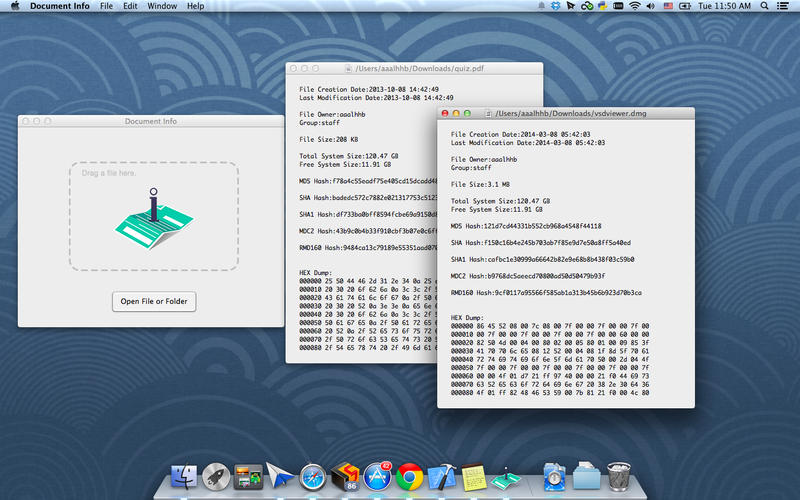Minimize the vsdviewer.dmg window with yellow button

tap(456, 113)
